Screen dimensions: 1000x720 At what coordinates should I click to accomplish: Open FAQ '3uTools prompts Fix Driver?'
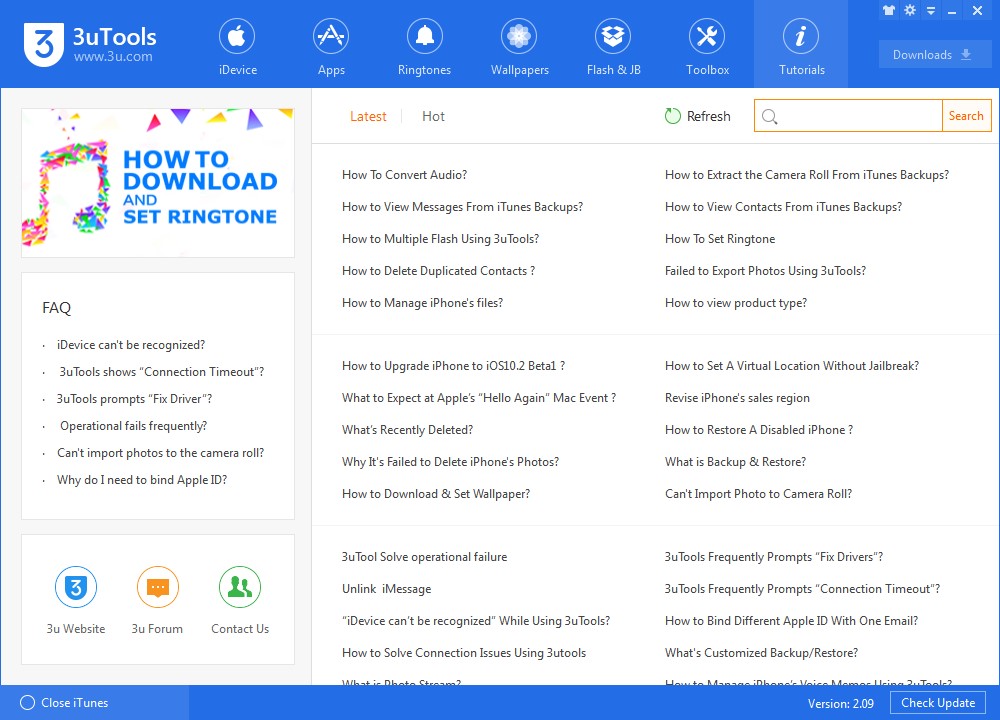pos(135,399)
